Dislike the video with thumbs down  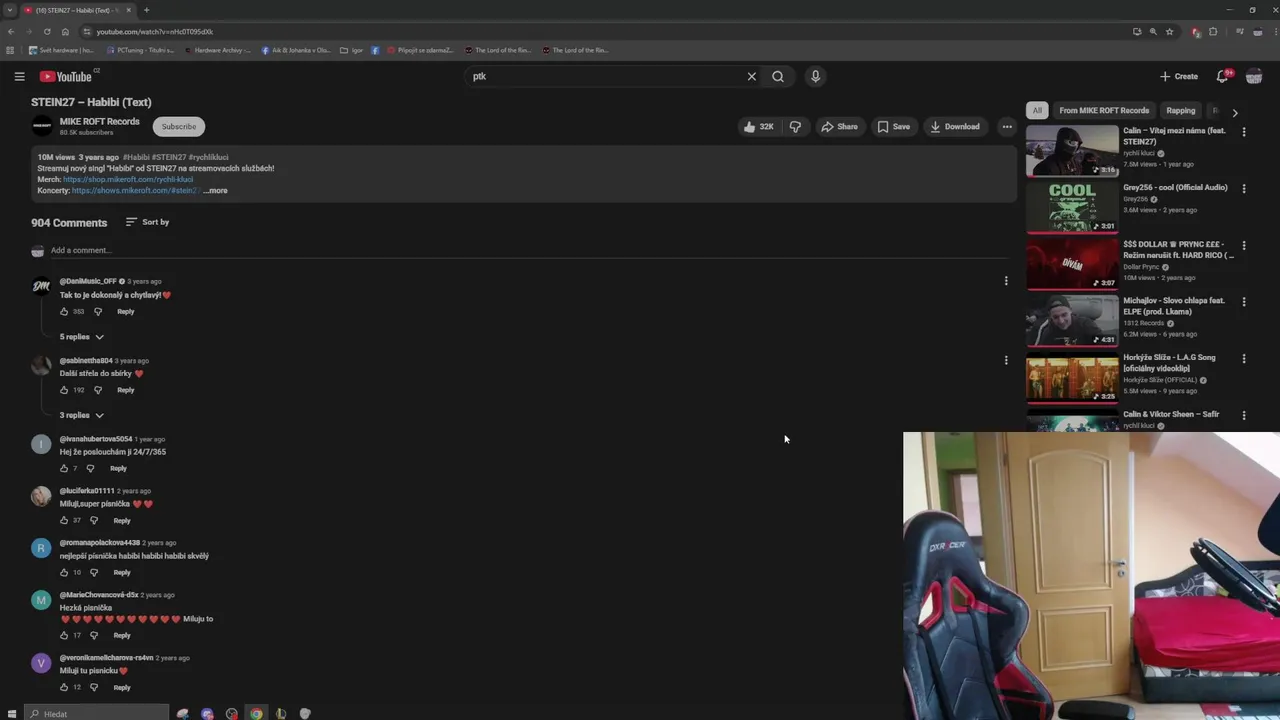coord(795,127)
